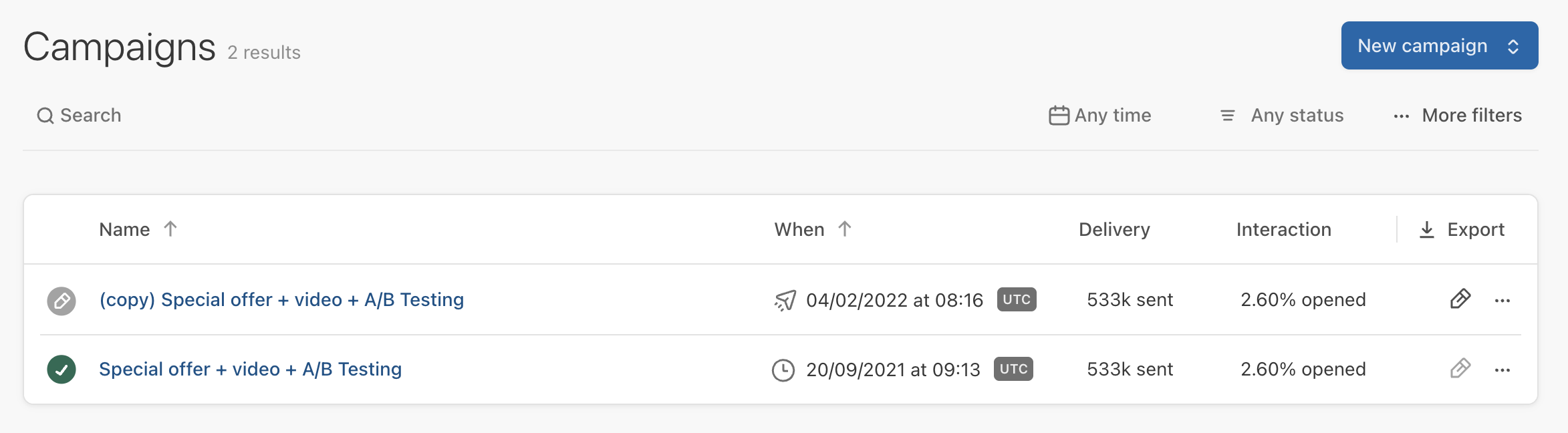Open the New campaign dropdown chevron
The width and height of the screenshot is (1568, 433).
(x=1513, y=46)
